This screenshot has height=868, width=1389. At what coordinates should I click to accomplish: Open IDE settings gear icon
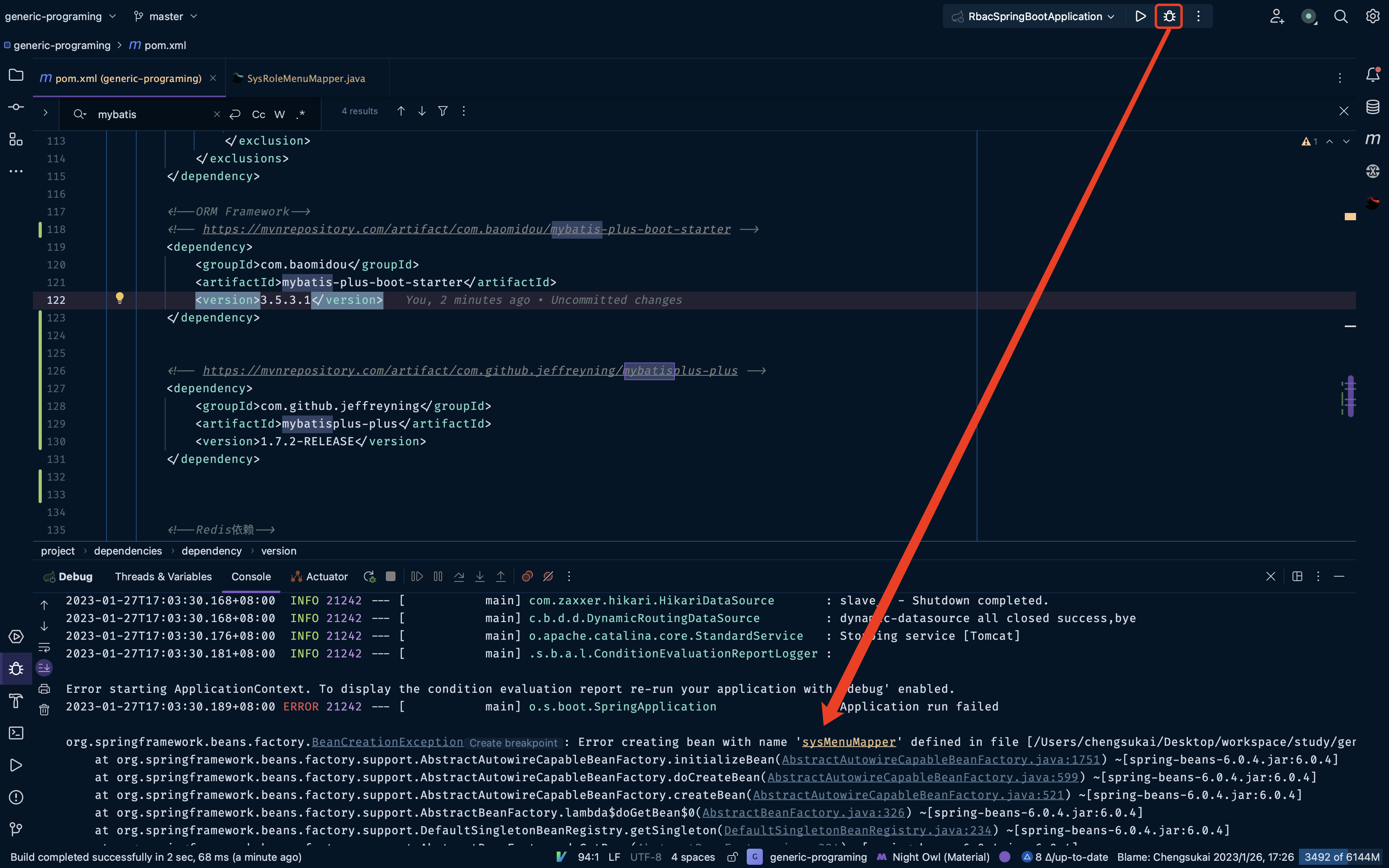1373,16
